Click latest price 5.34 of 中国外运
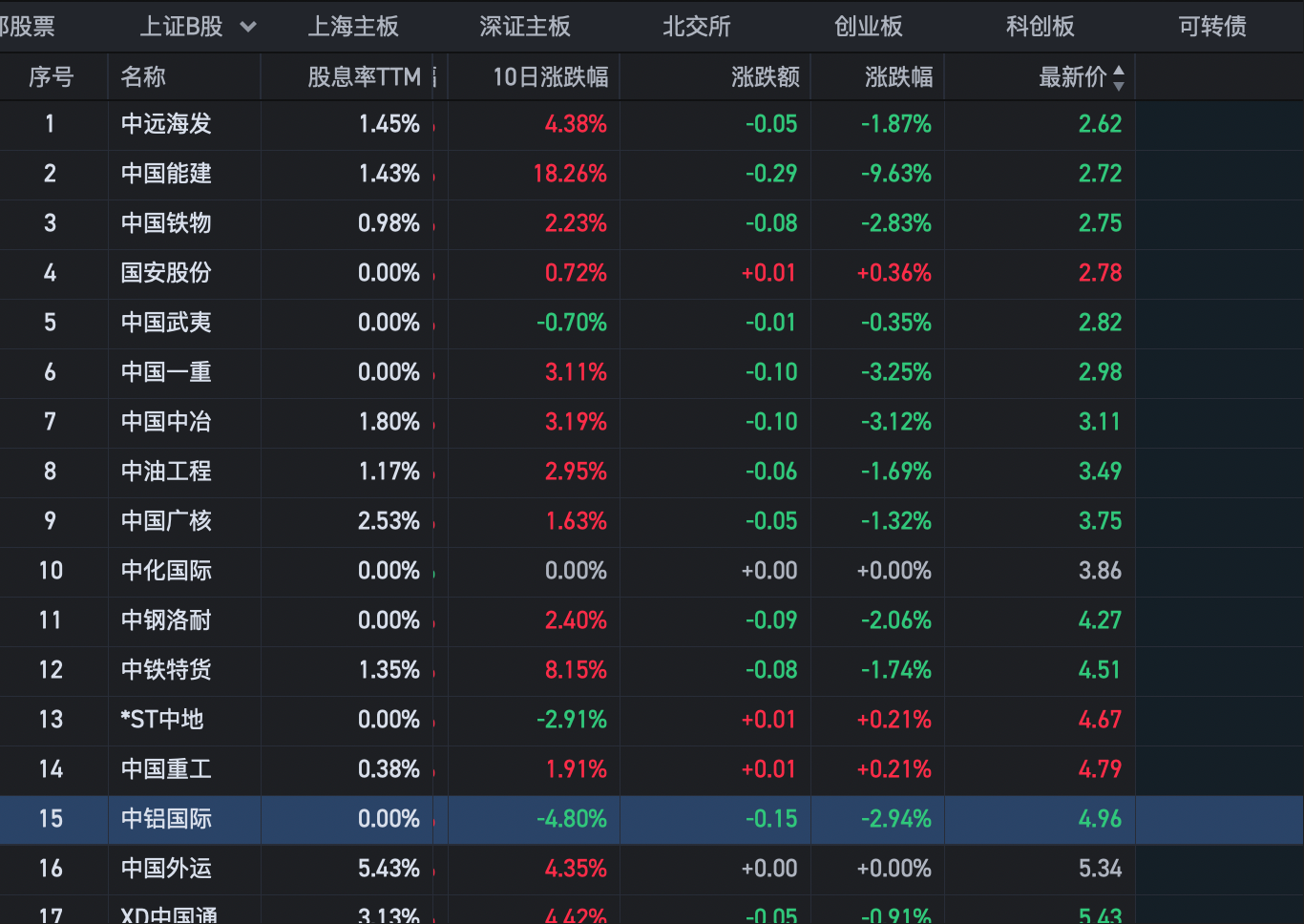Viewport: 1304px width, 924px height. [x=1100, y=869]
